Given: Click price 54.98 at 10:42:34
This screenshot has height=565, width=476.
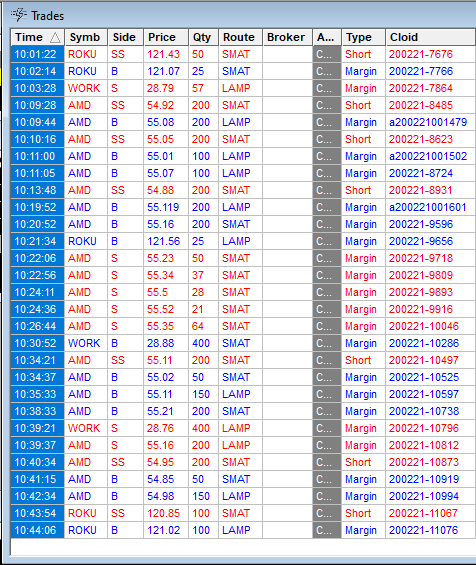Looking at the screenshot, I should pyautogui.click(x=160, y=496).
